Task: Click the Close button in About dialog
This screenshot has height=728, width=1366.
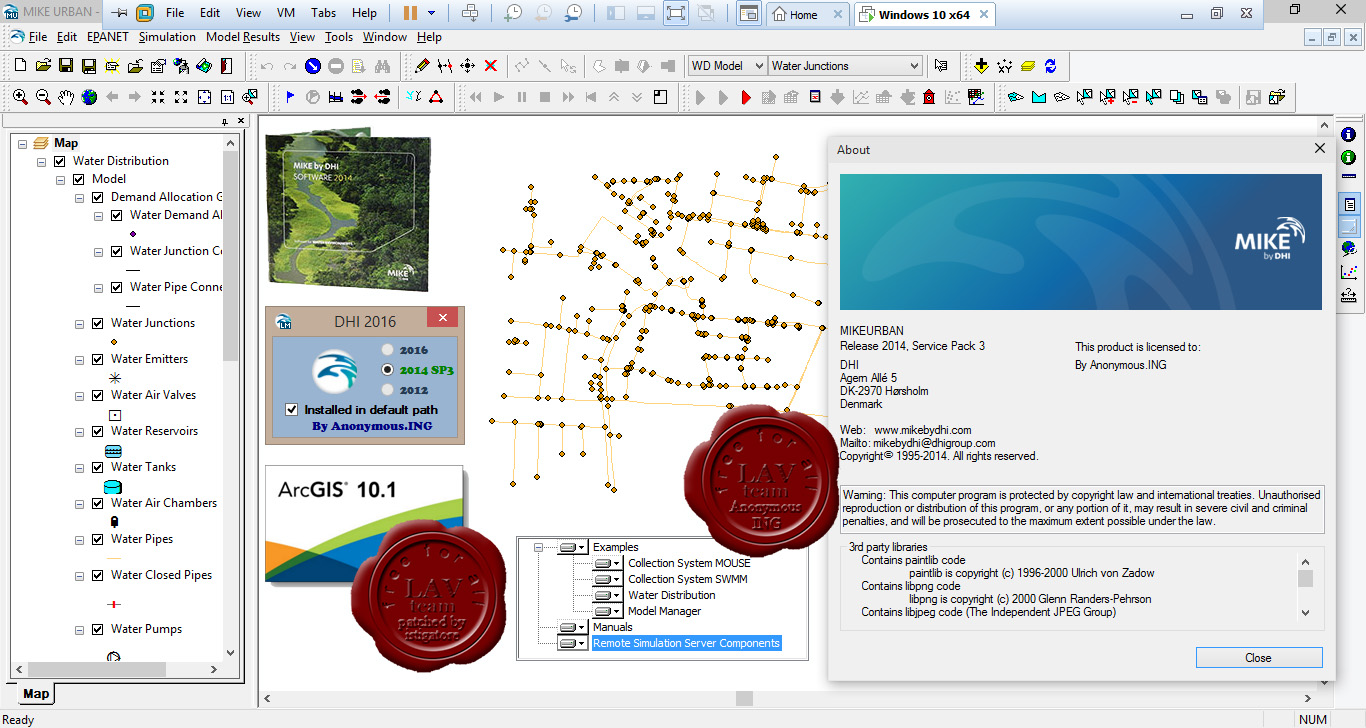Action: pyautogui.click(x=1258, y=657)
